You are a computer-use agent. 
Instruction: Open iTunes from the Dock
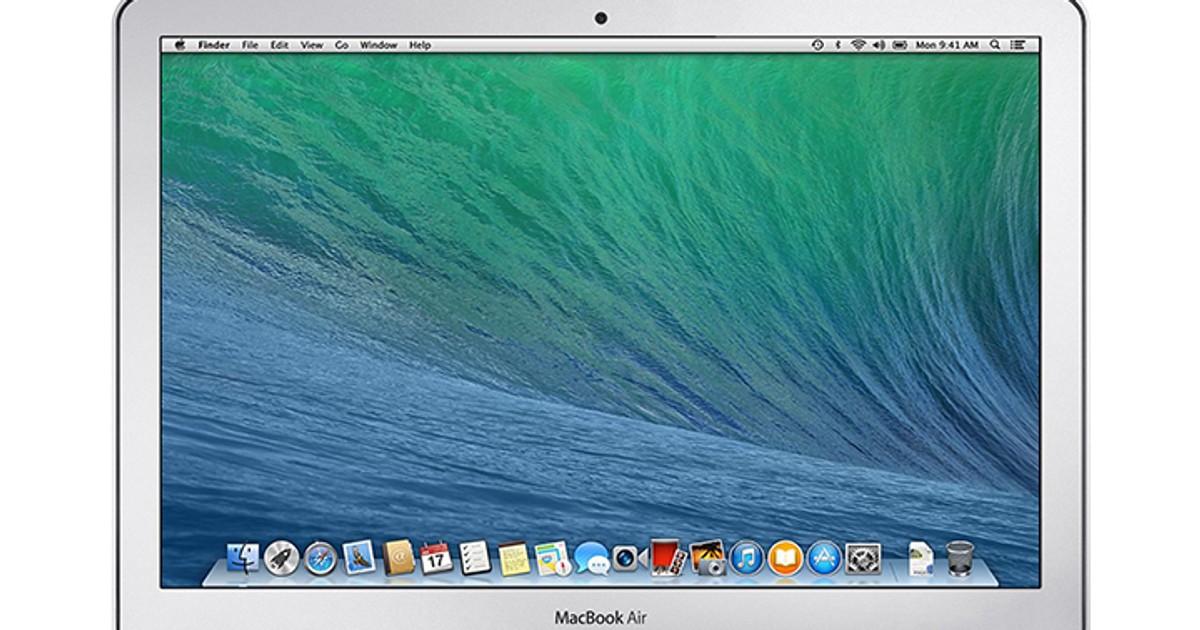click(747, 560)
